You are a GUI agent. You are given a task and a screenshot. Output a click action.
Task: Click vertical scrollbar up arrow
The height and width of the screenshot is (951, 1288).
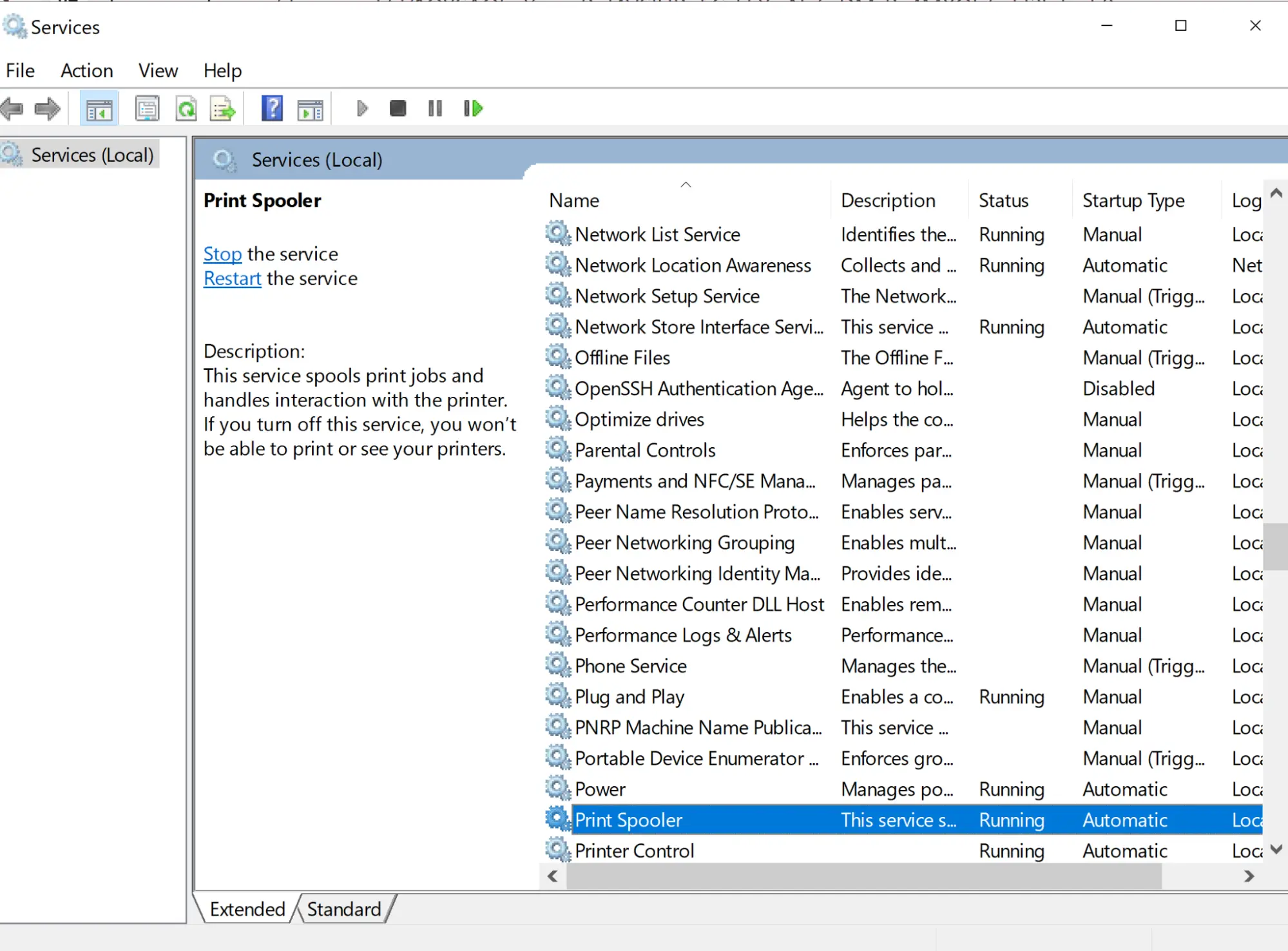(1276, 193)
